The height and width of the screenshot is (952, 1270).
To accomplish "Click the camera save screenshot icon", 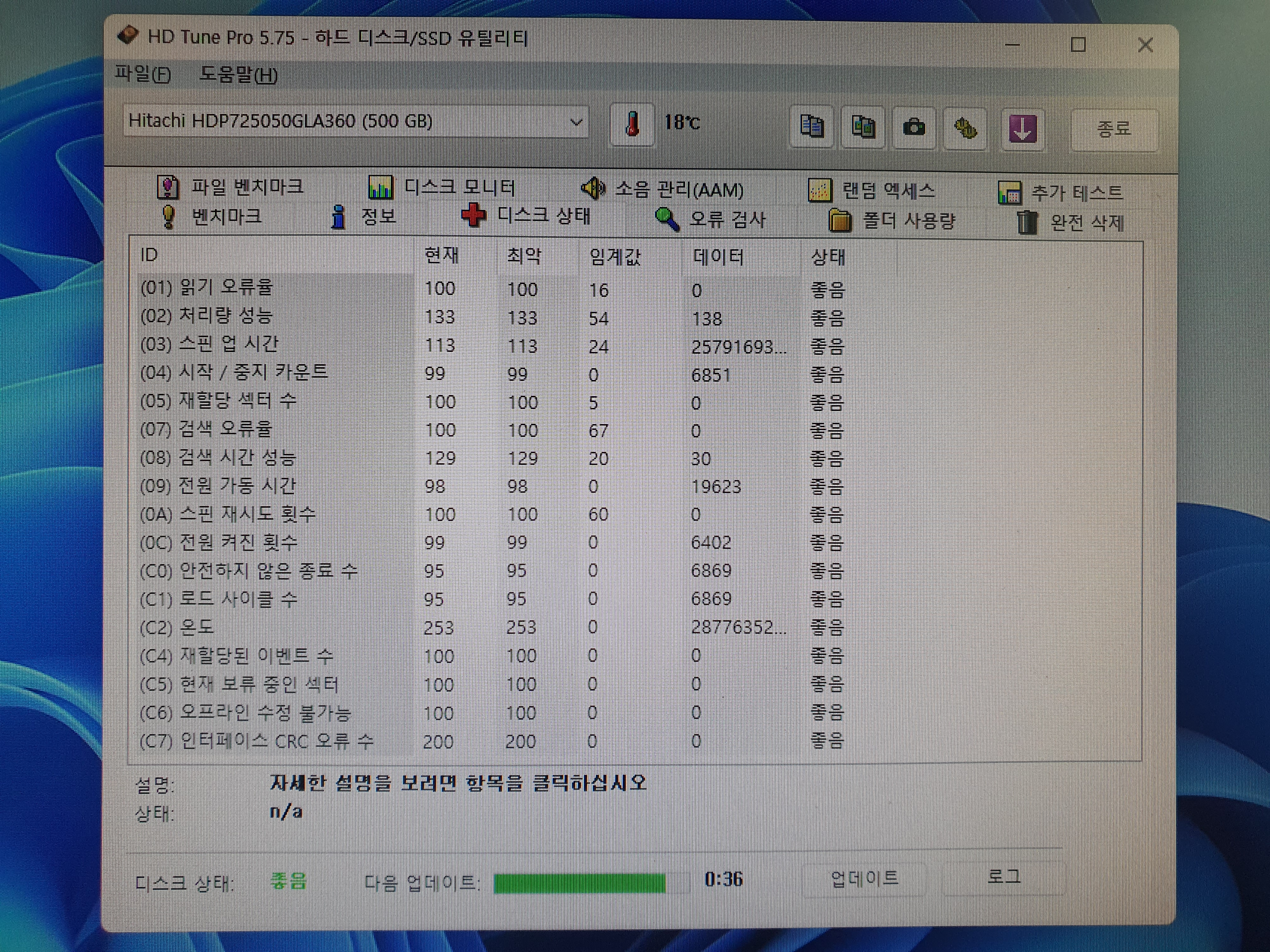I will point(914,127).
